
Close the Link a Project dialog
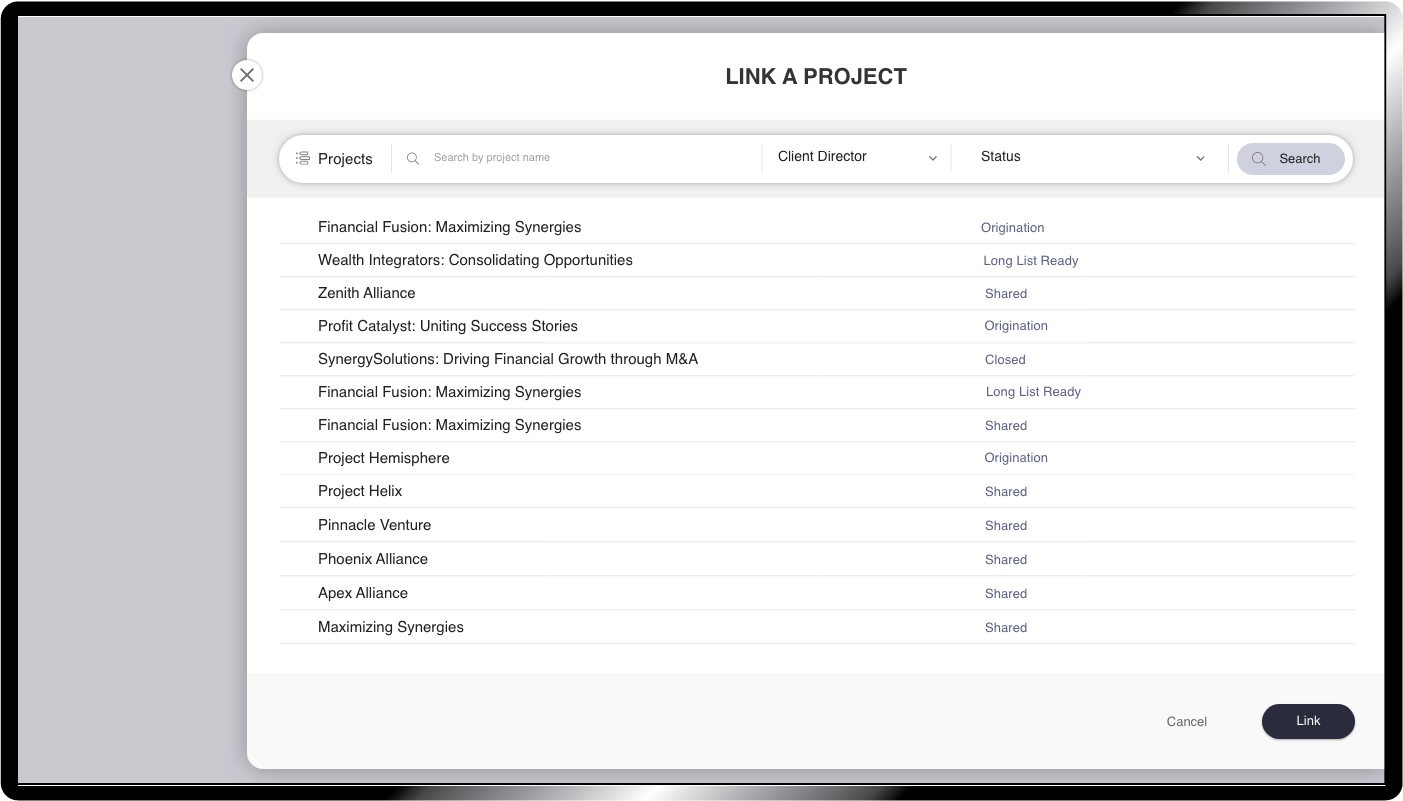click(247, 75)
